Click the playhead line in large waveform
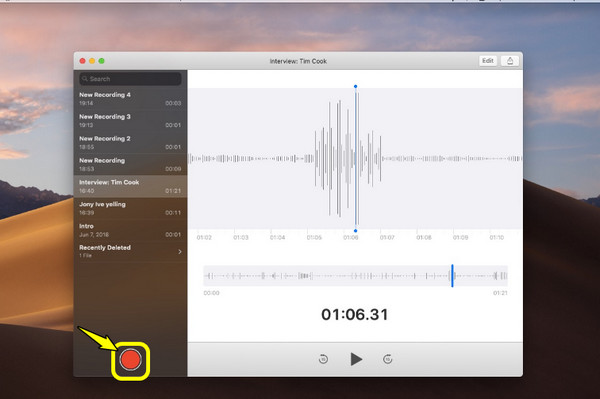600x399 pixels. coord(355,158)
